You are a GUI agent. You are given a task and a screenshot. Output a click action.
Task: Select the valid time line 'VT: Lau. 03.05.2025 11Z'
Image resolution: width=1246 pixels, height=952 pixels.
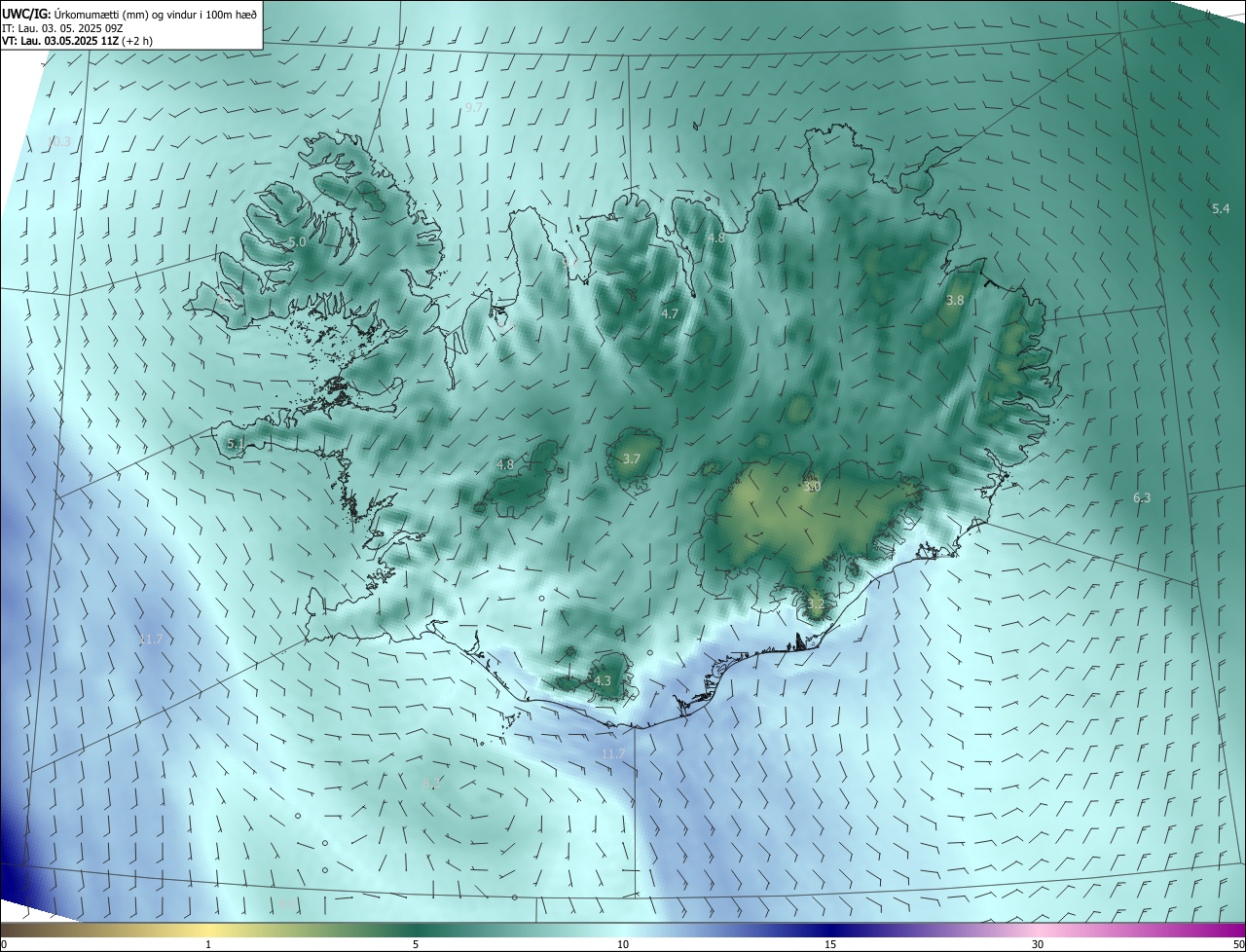62,41
